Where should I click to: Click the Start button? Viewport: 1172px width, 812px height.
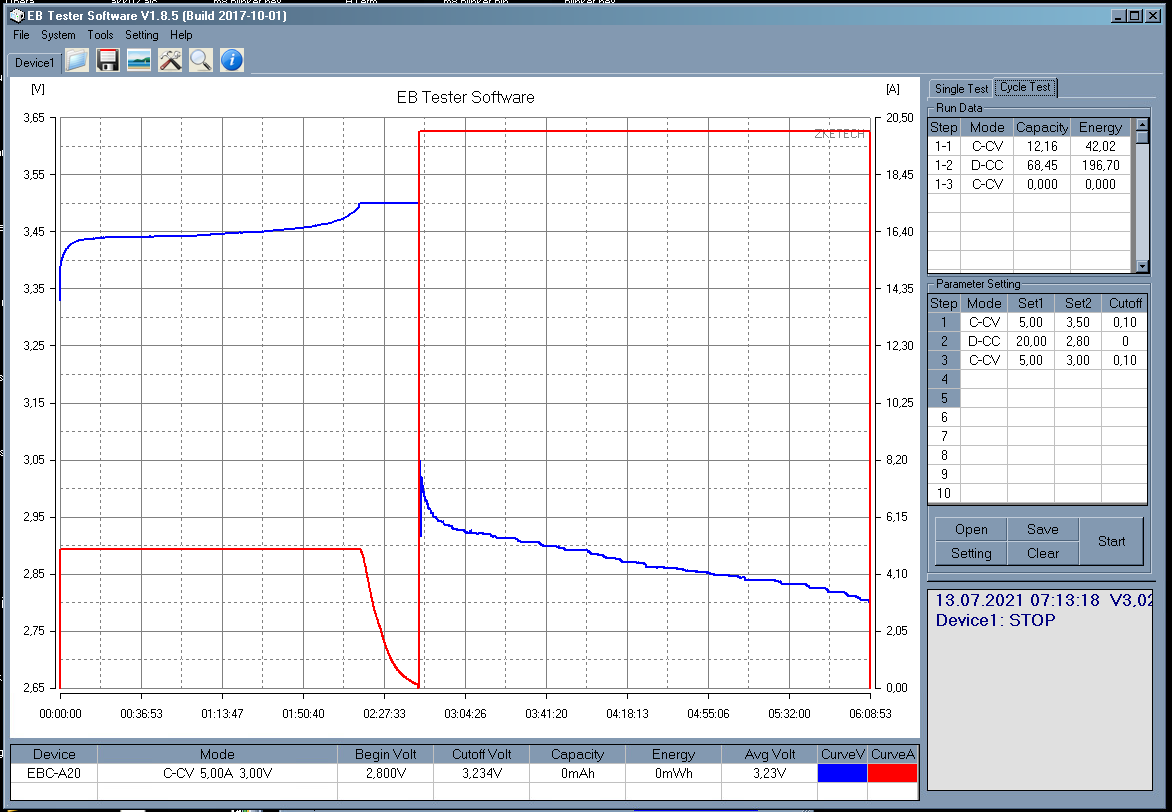click(x=1111, y=541)
